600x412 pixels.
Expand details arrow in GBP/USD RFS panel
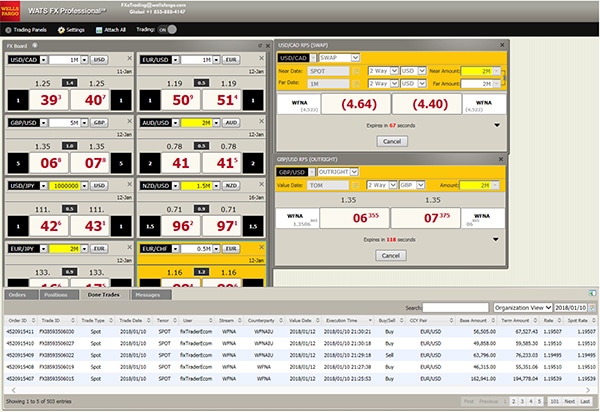496,239
